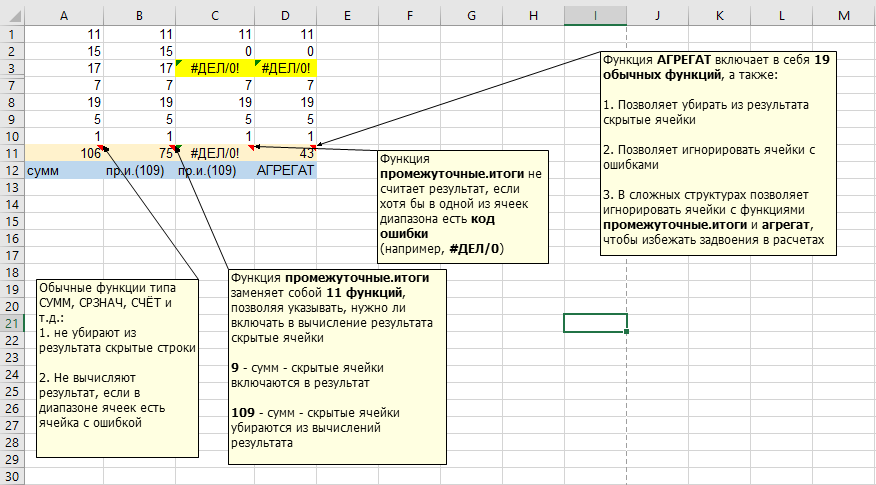Viewport: 876px width, 485px height.
Task: Select column C header
Action: [x=215, y=16]
